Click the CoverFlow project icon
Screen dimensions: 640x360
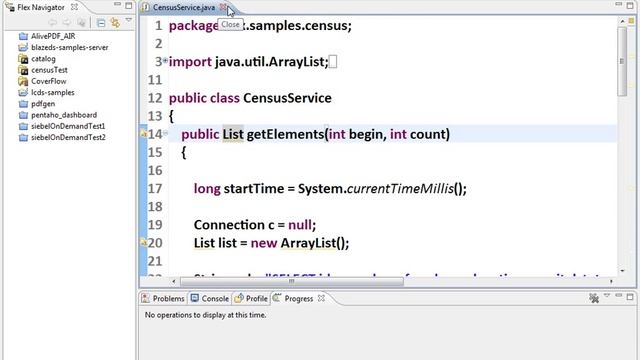[x=23, y=81]
